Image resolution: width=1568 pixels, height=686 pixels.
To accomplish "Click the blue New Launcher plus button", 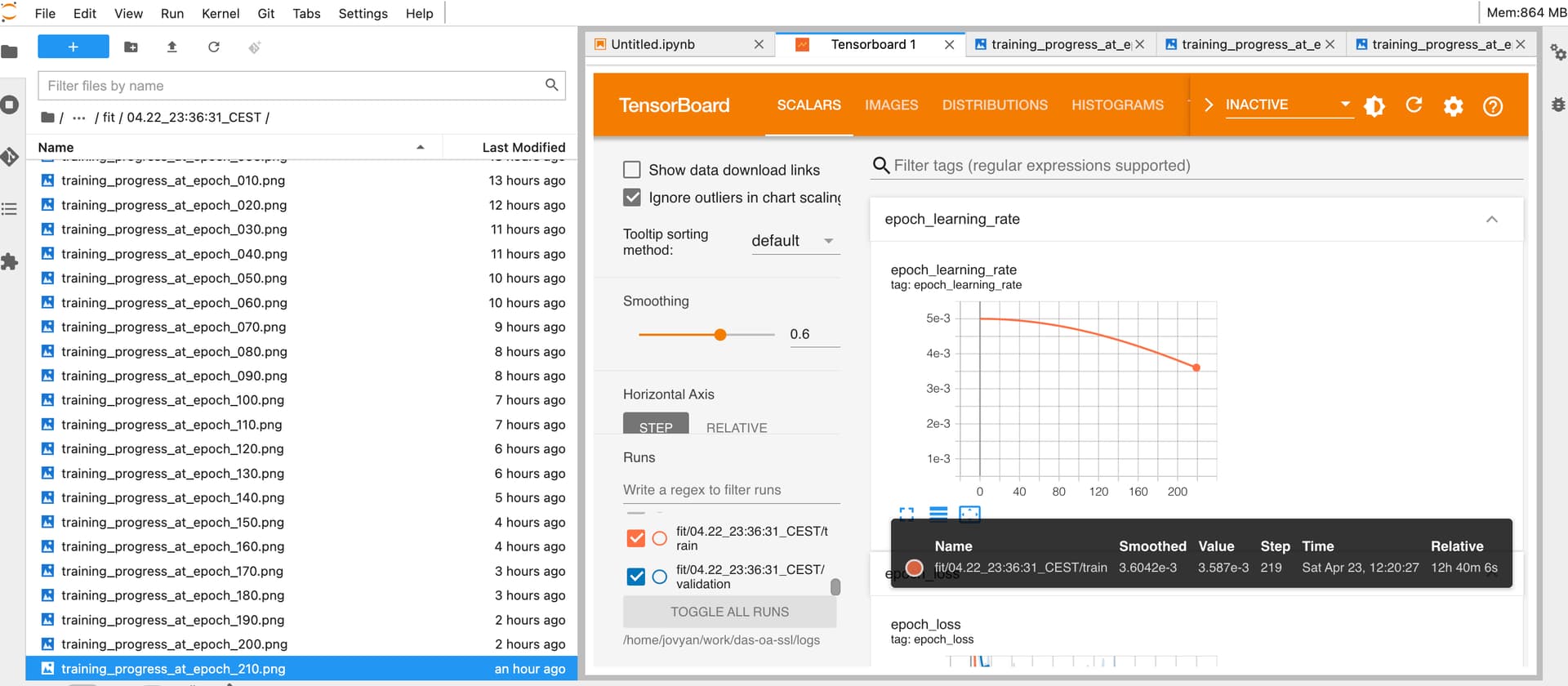I will pos(73,47).
